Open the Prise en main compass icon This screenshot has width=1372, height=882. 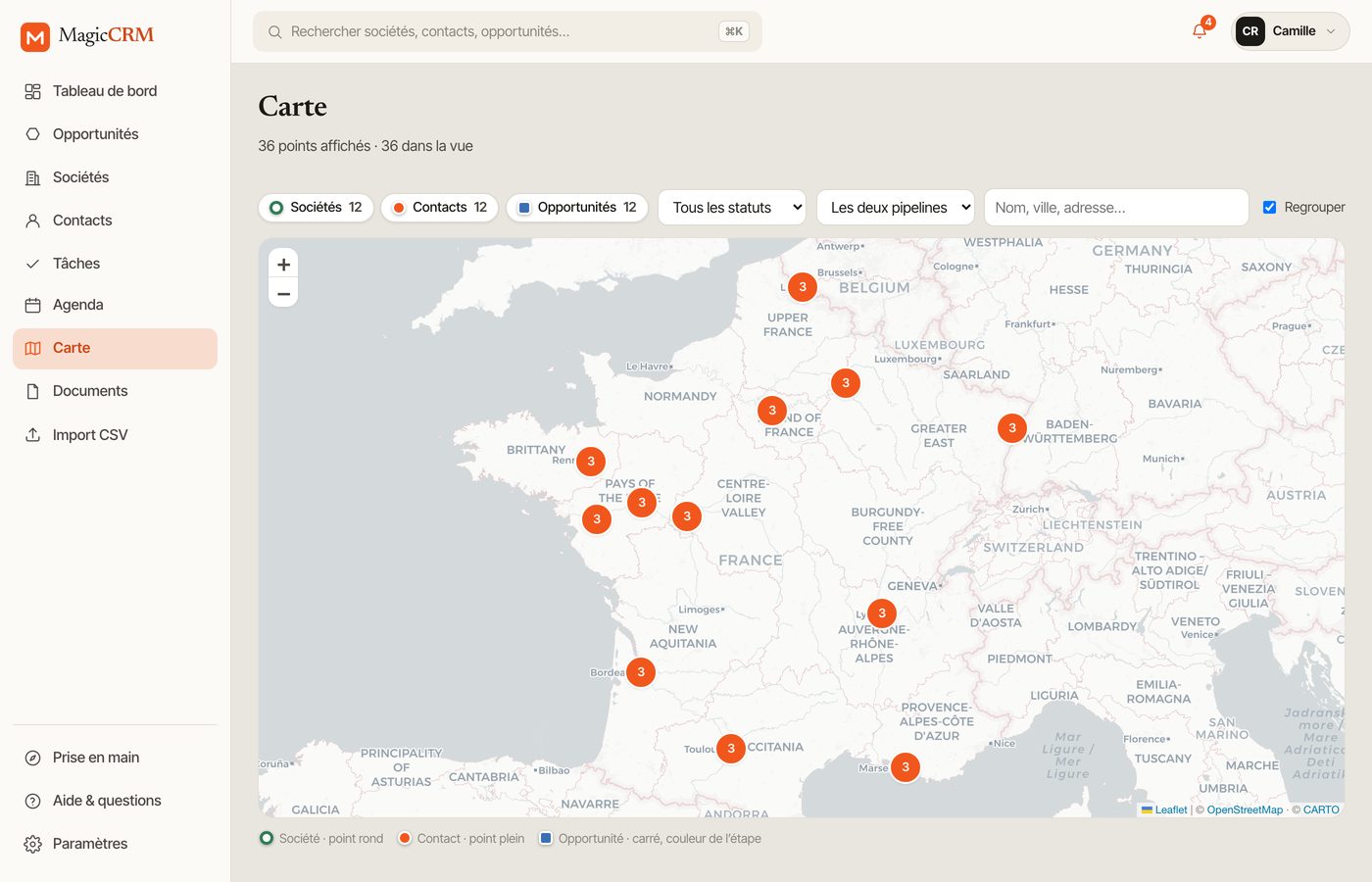32,758
